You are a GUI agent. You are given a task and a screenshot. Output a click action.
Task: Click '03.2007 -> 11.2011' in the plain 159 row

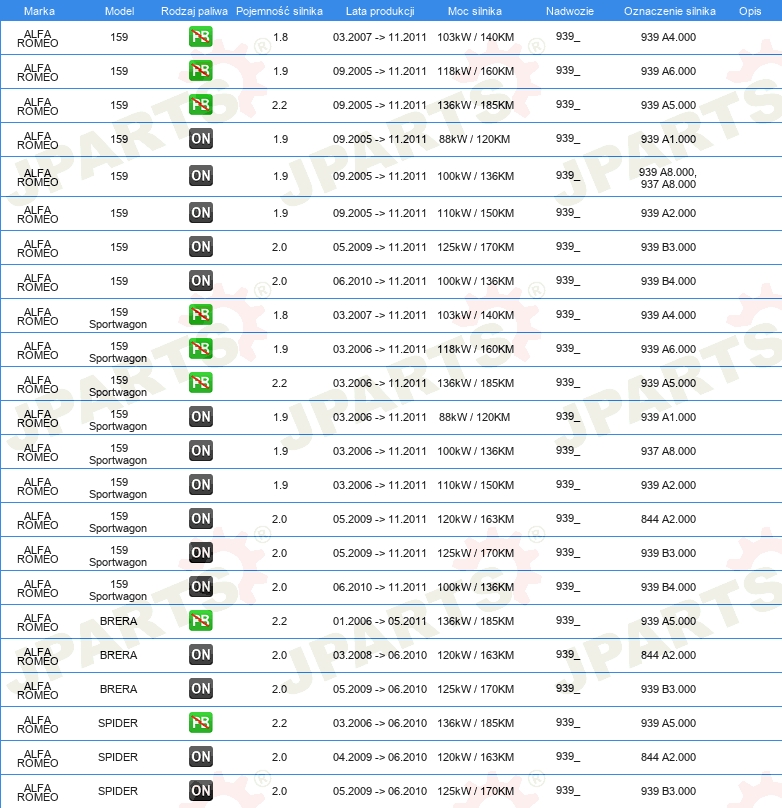[380, 37]
